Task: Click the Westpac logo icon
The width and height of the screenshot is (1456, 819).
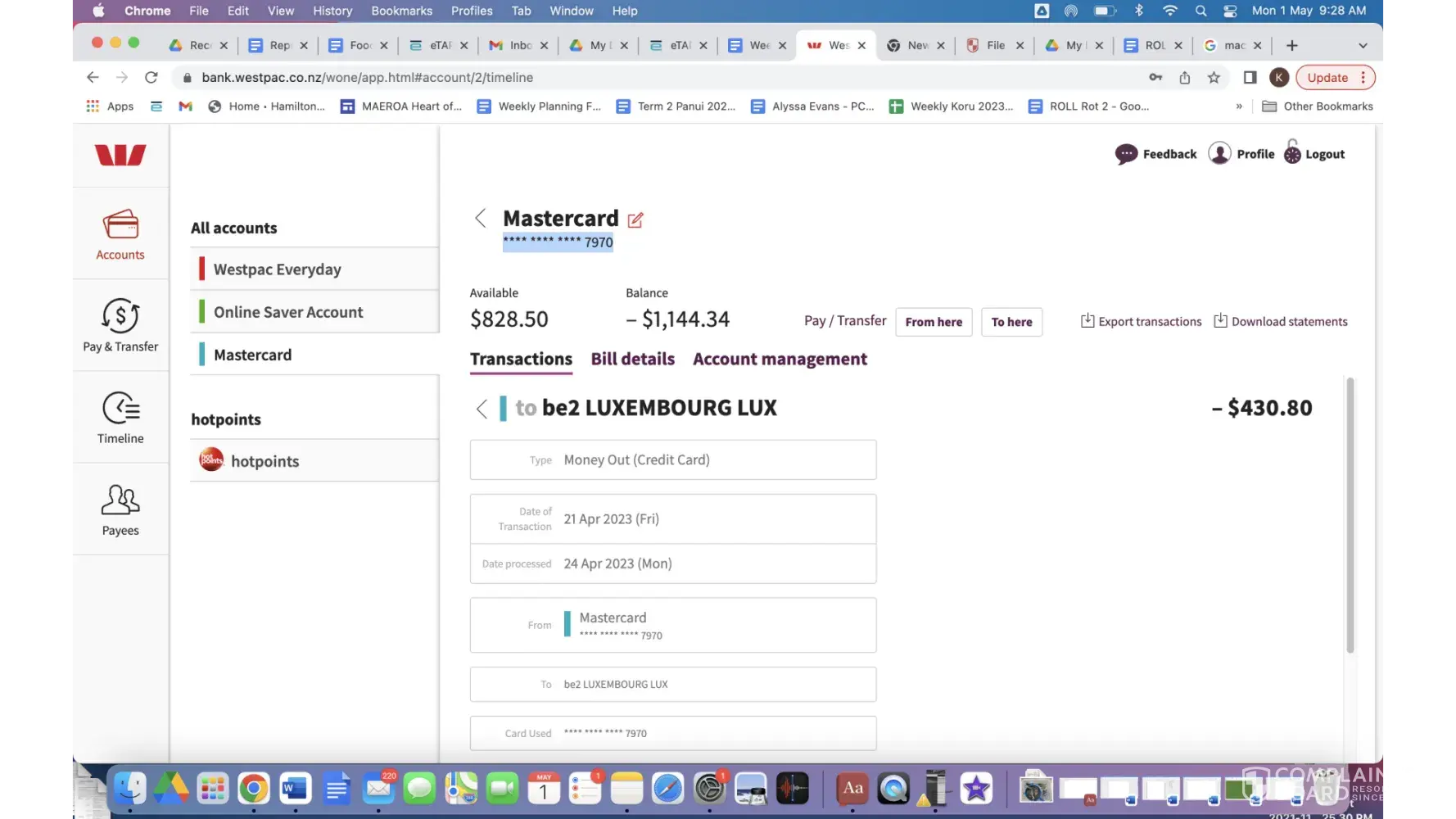Action: point(120,155)
